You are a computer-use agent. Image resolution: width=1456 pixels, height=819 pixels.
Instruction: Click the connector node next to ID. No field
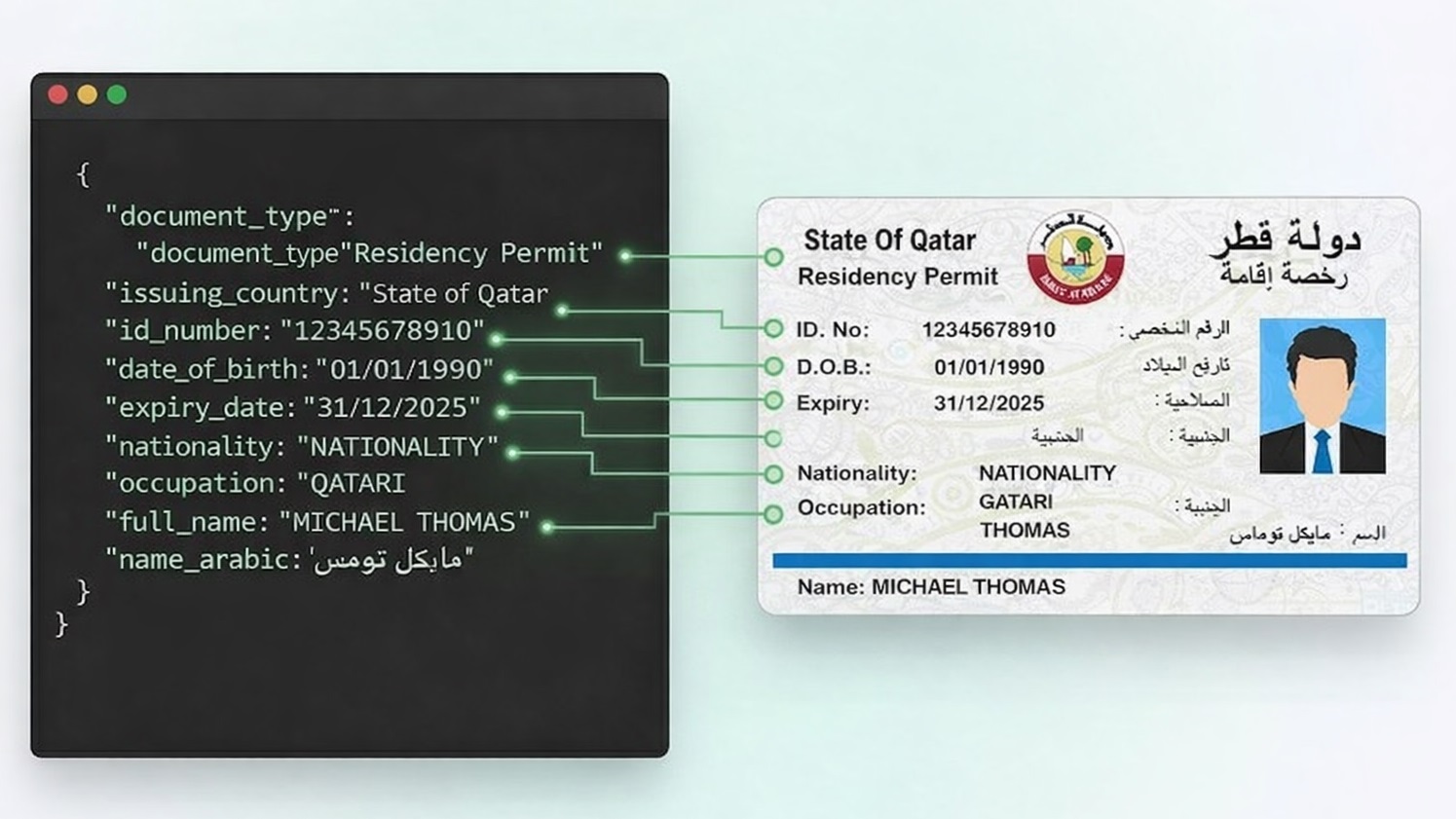point(771,328)
